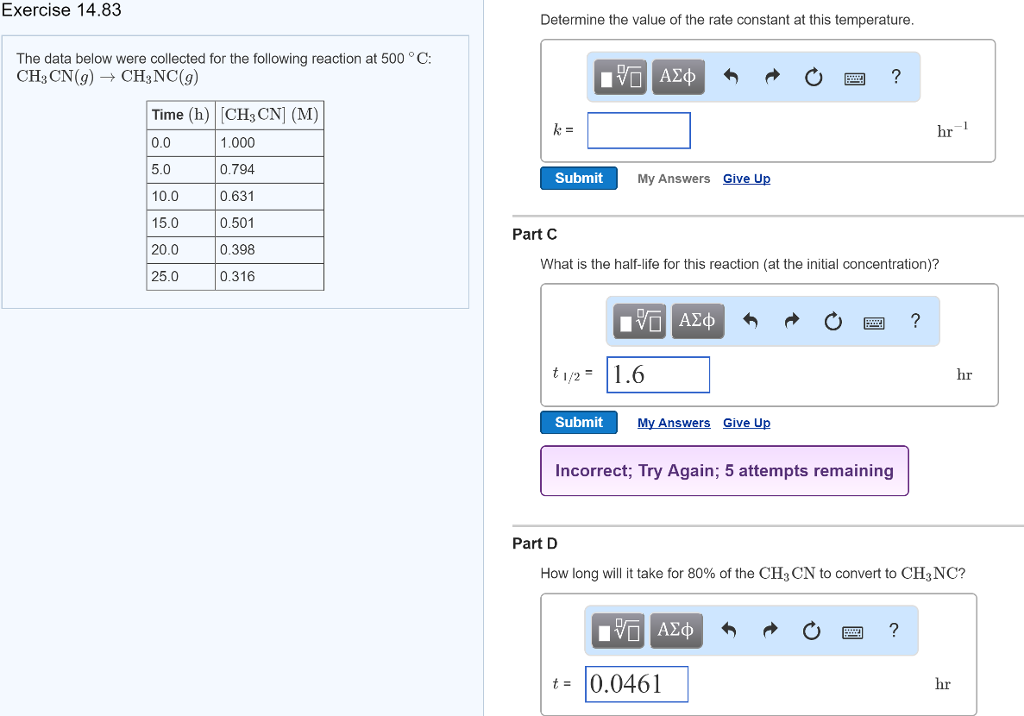Click the keyboard icon in Part C toolbar
This screenshot has height=716, width=1024.
tap(873, 320)
